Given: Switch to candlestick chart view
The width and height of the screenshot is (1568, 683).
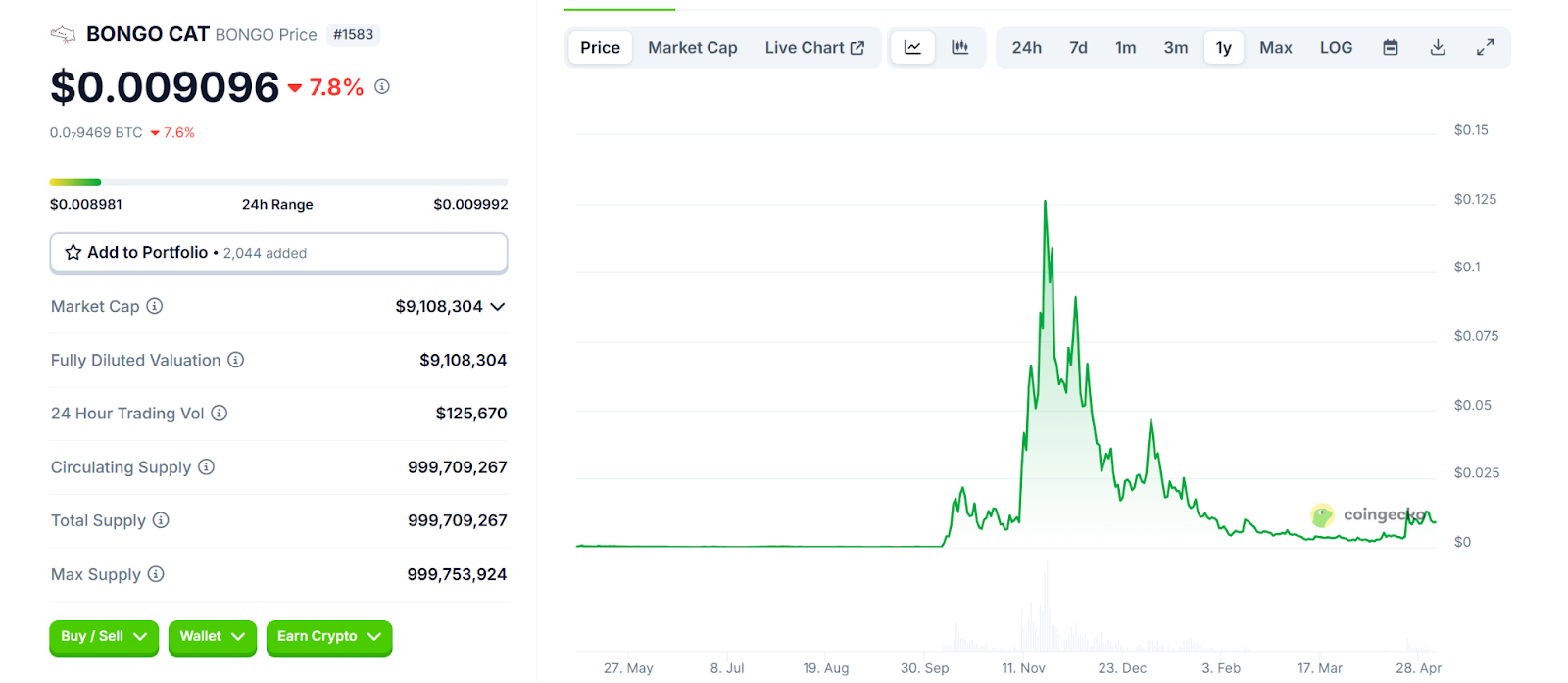Looking at the screenshot, I should (960, 47).
